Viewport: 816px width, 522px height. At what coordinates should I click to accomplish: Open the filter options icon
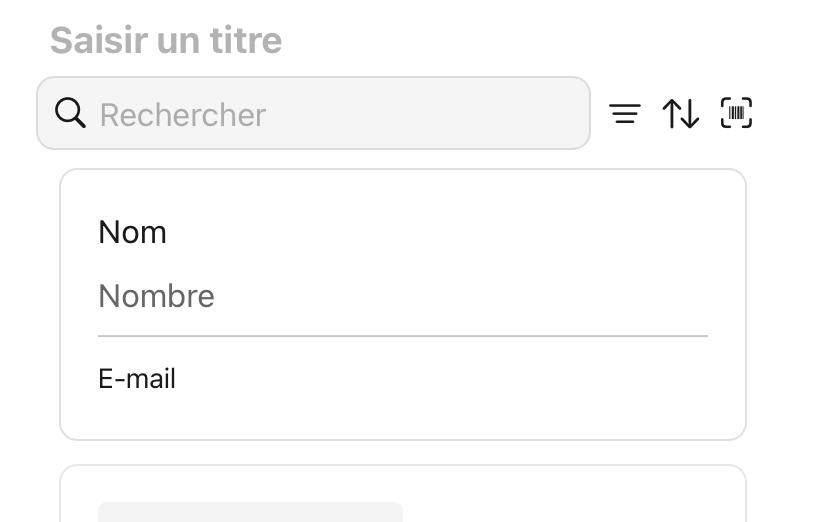click(625, 114)
